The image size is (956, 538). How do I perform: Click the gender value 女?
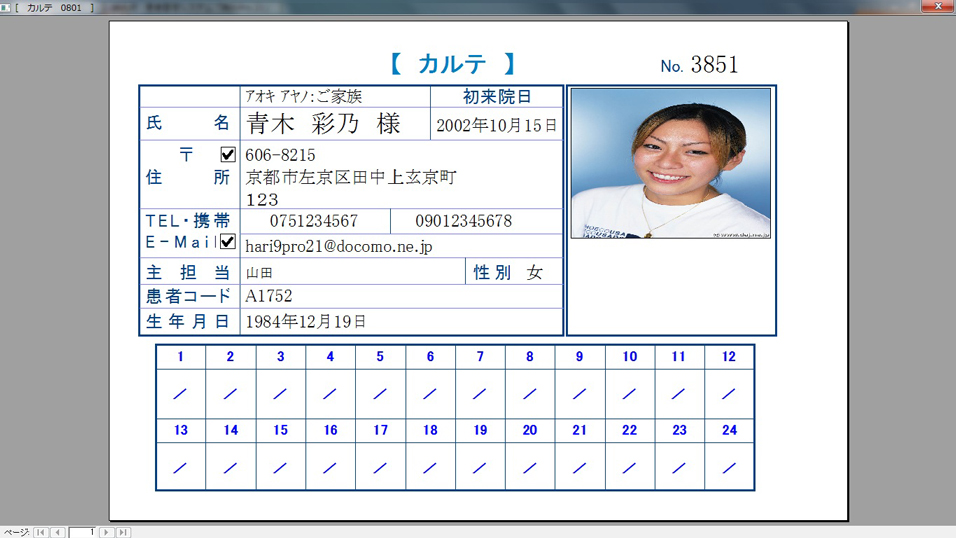pos(535,273)
